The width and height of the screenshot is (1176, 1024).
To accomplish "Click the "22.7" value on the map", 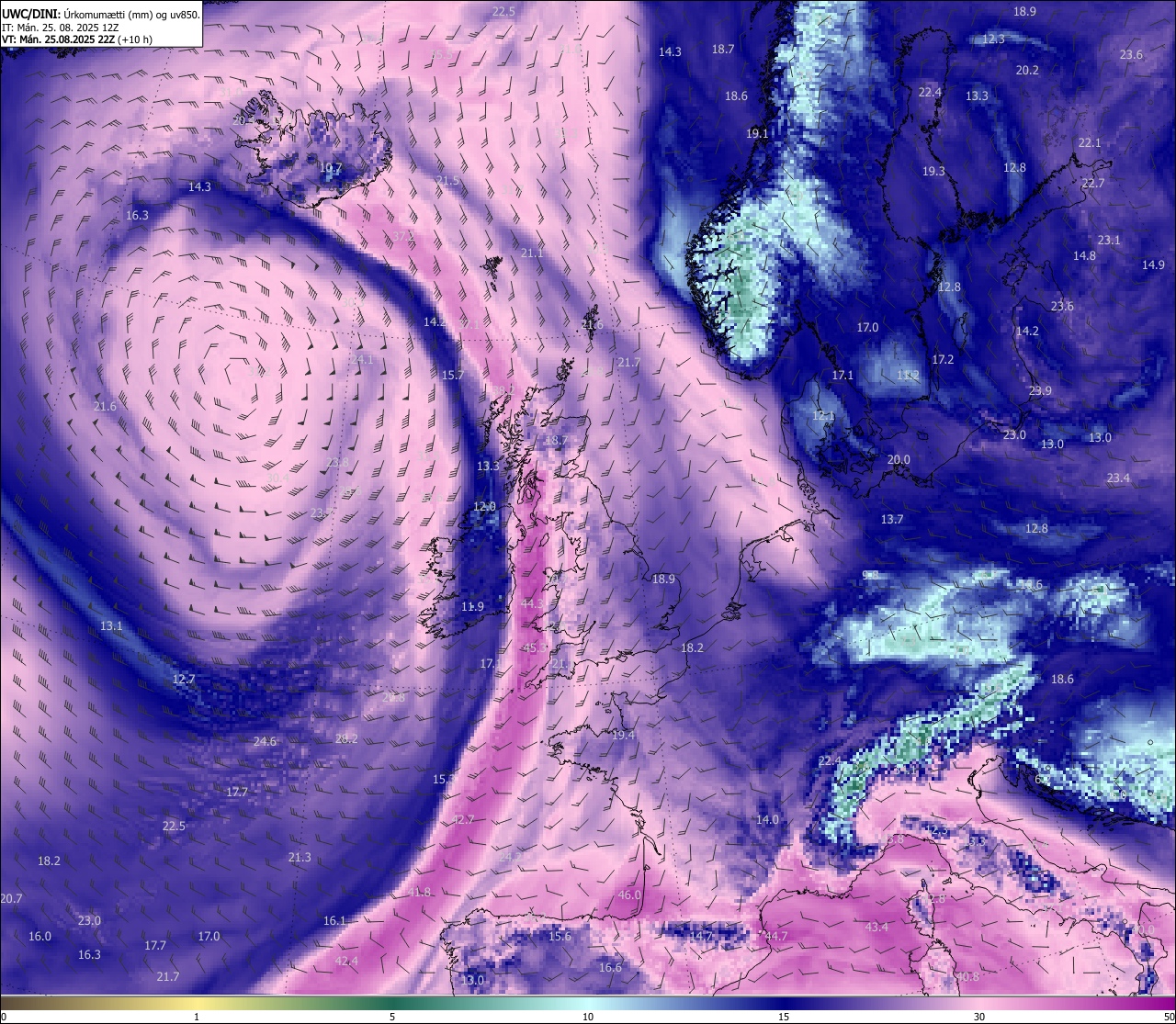I will click(1093, 183).
